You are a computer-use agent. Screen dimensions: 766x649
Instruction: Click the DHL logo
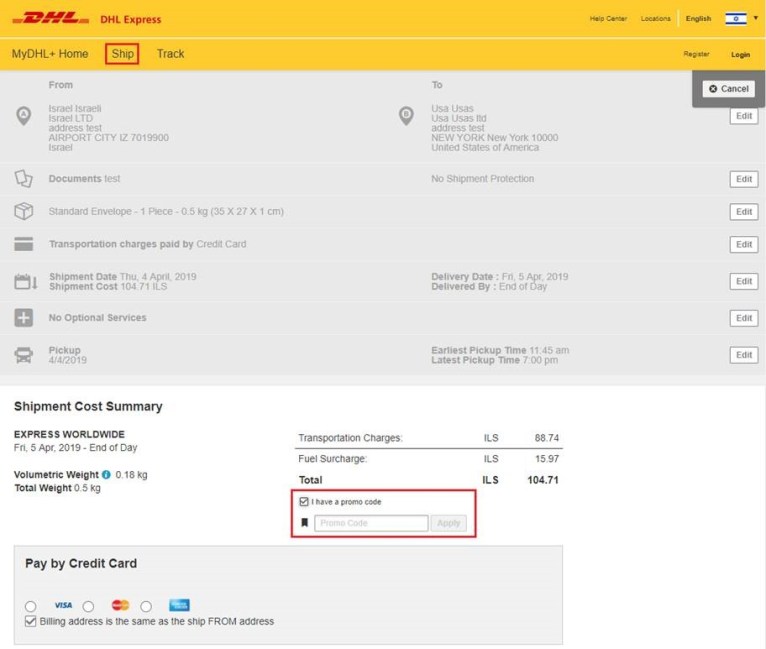click(51, 19)
